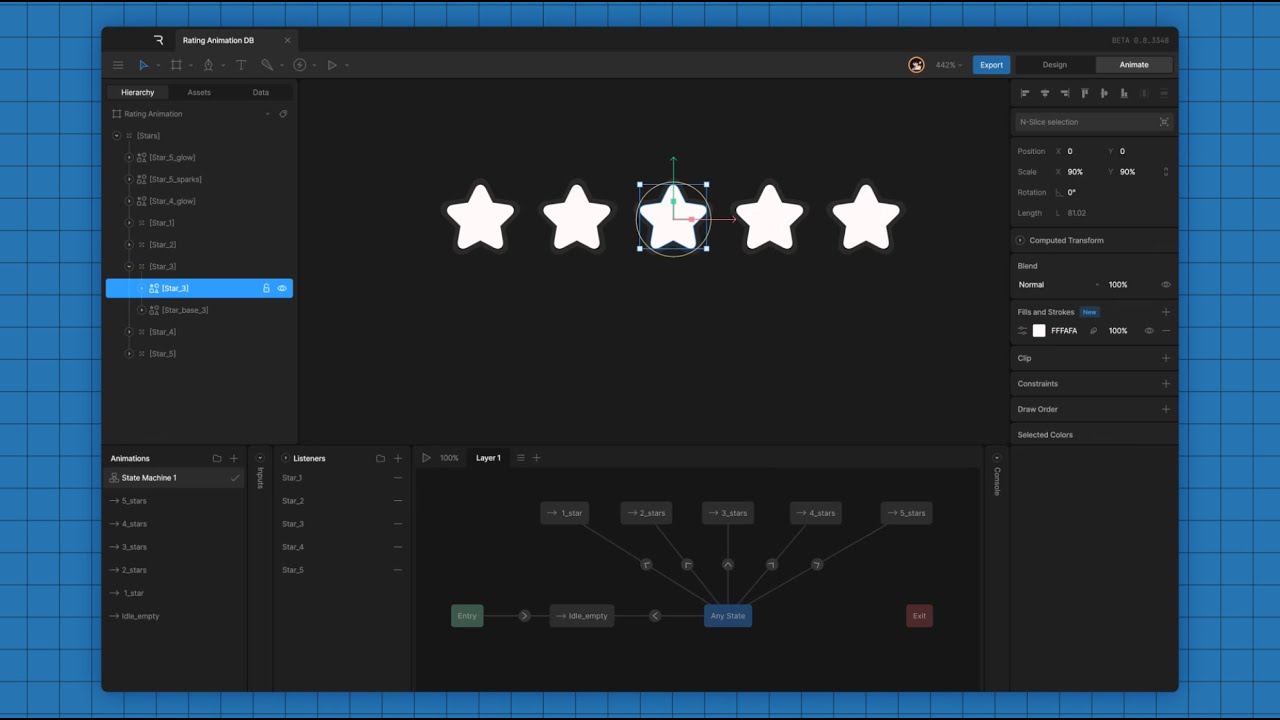The height and width of the screenshot is (720, 1280).
Task: Add a new listener with plus icon
Action: click(x=398, y=458)
